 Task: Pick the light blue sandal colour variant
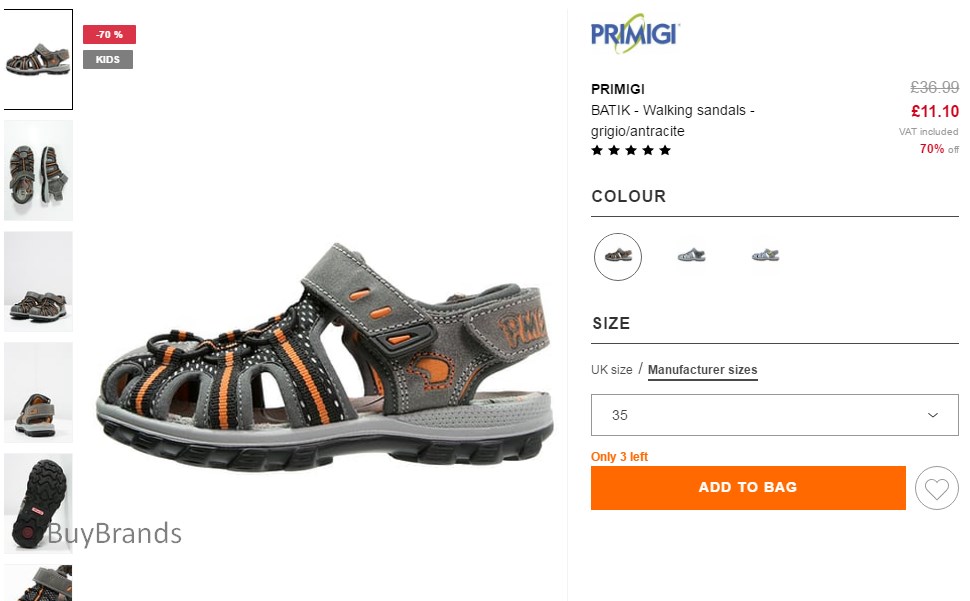coord(765,255)
